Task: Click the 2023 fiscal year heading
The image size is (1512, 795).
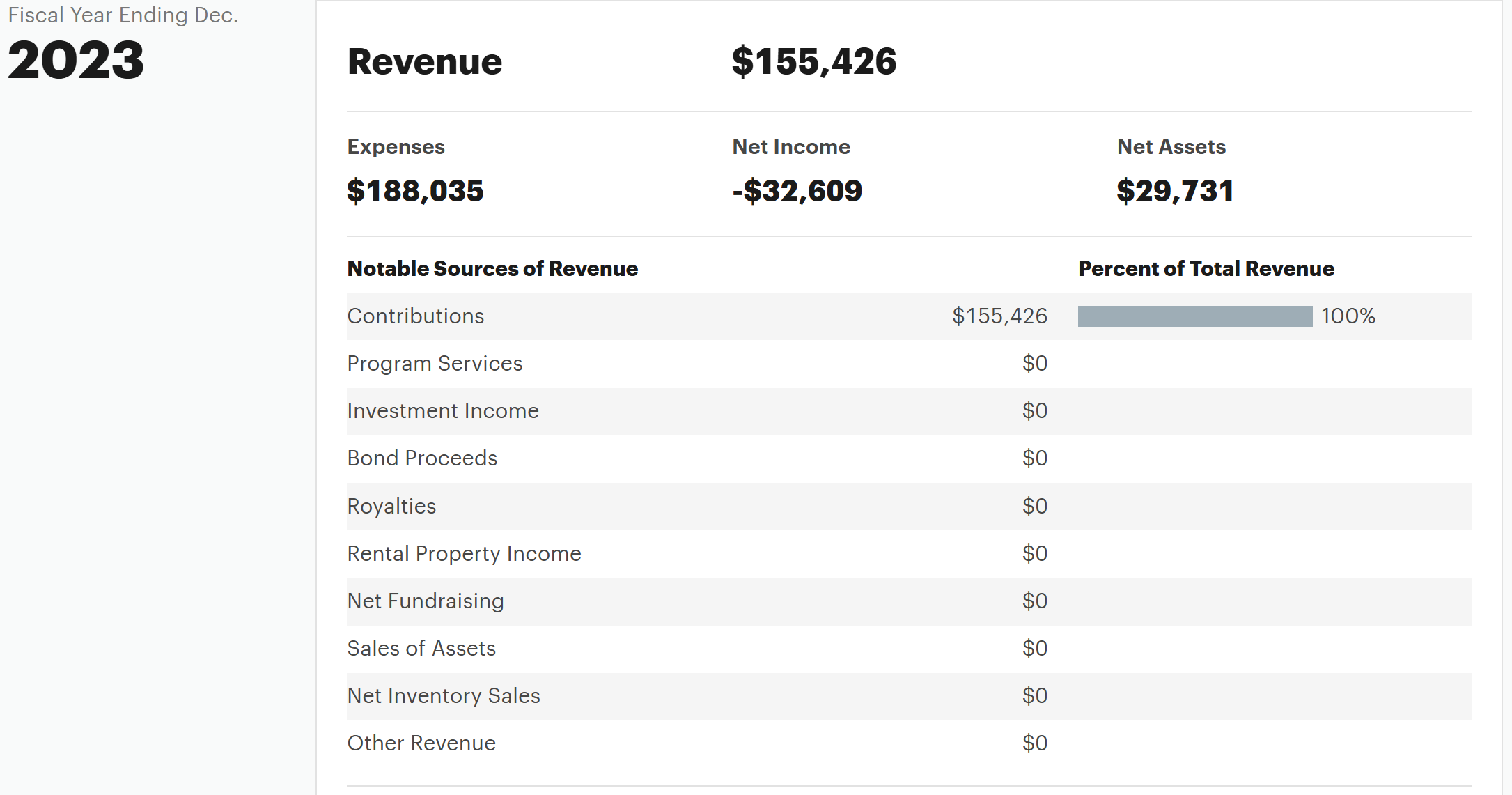Action: [x=76, y=60]
